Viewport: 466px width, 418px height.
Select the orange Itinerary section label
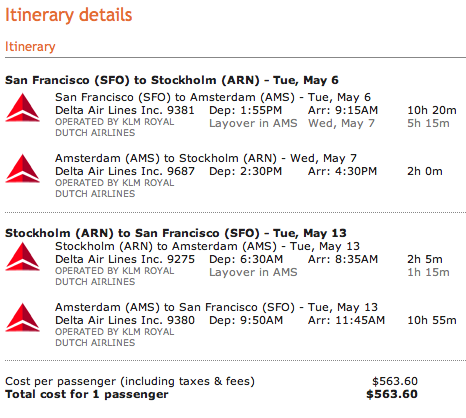click(x=30, y=46)
